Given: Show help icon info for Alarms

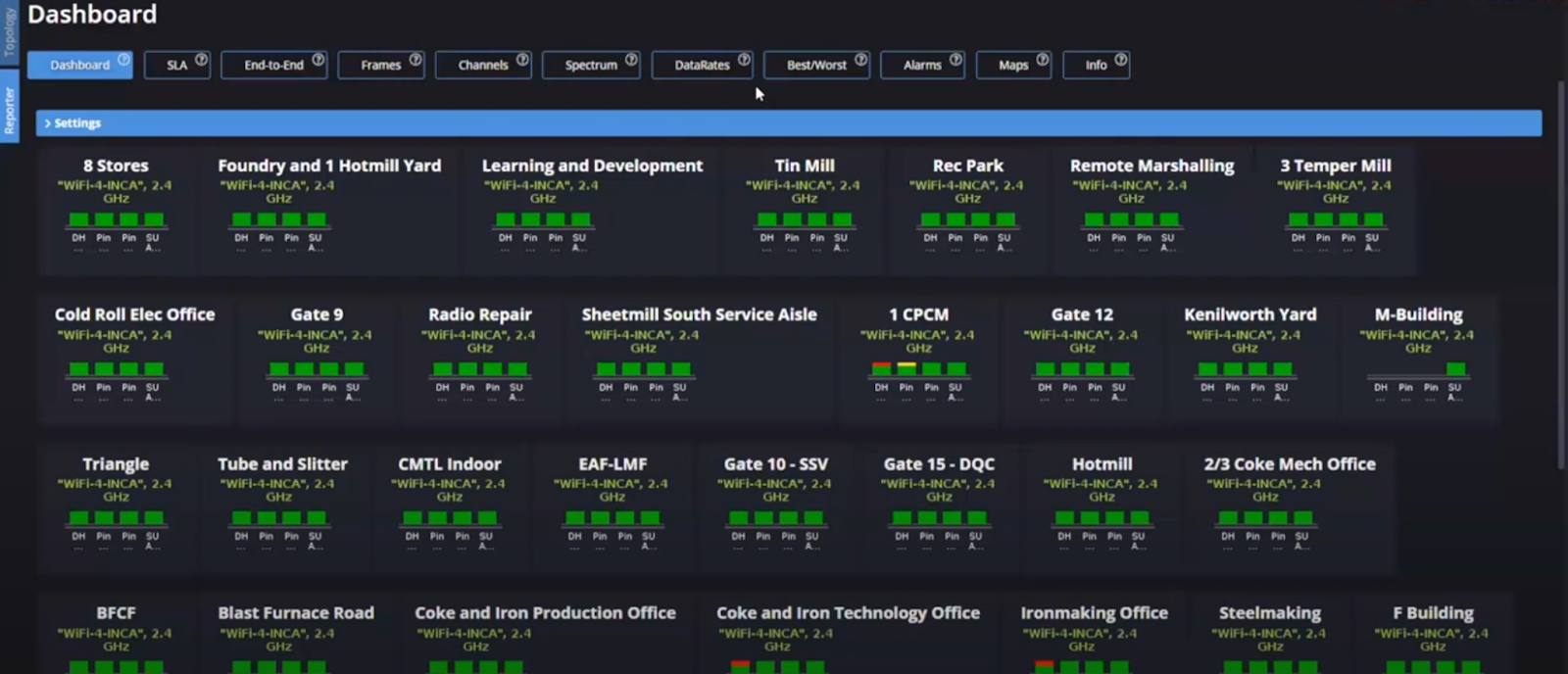Looking at the screenshot, I should pos(955,60).
